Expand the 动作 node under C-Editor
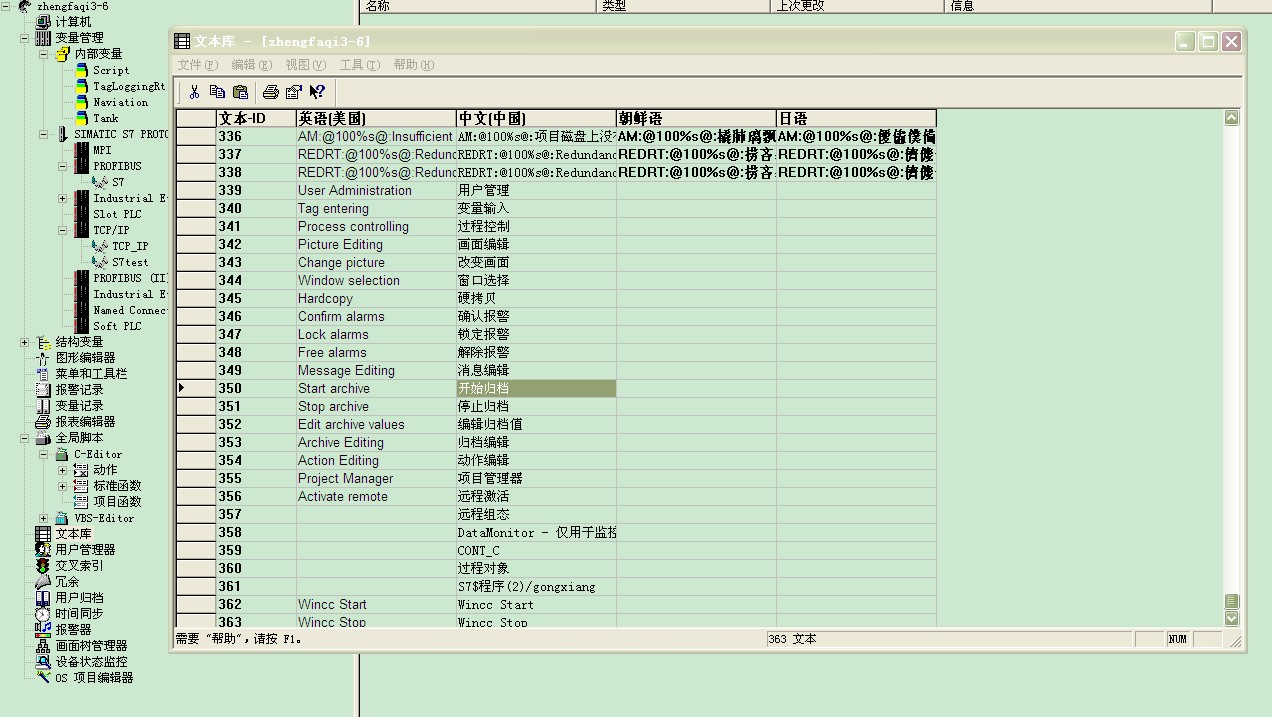1272x717 pixels. pos(63,470)
